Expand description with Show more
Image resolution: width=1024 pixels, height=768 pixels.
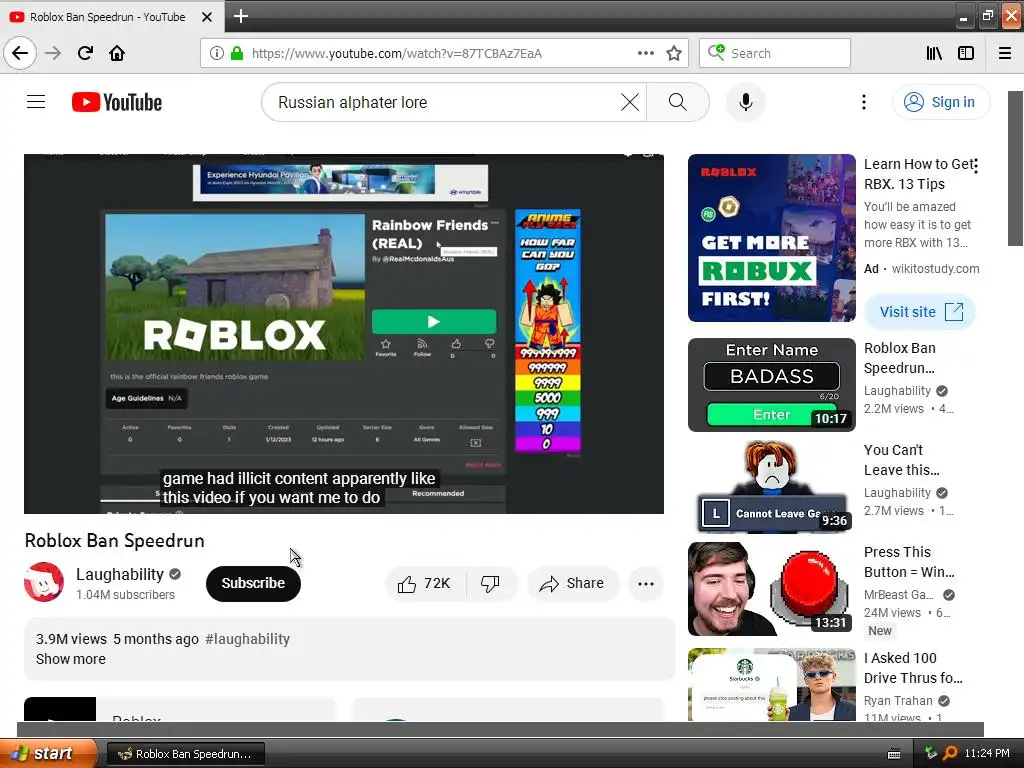tap(71, 659)
